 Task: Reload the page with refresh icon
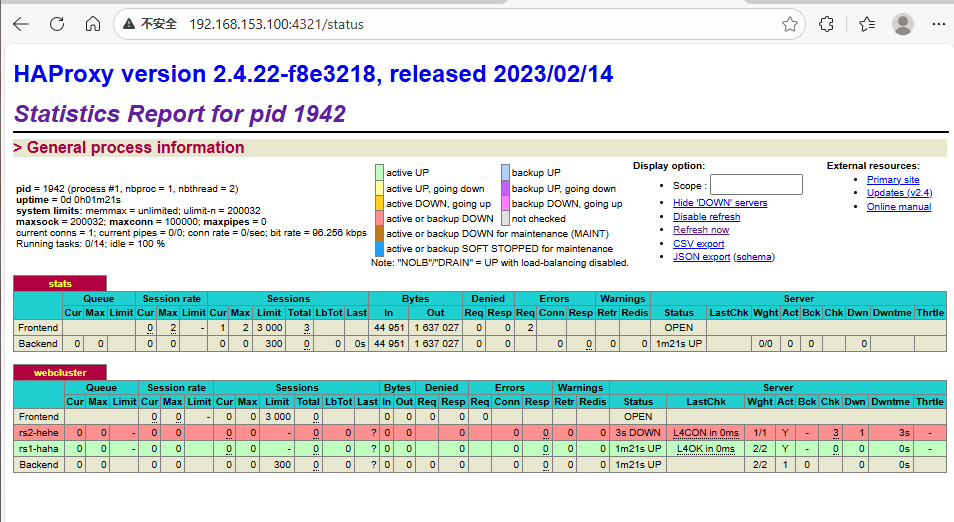57,24
